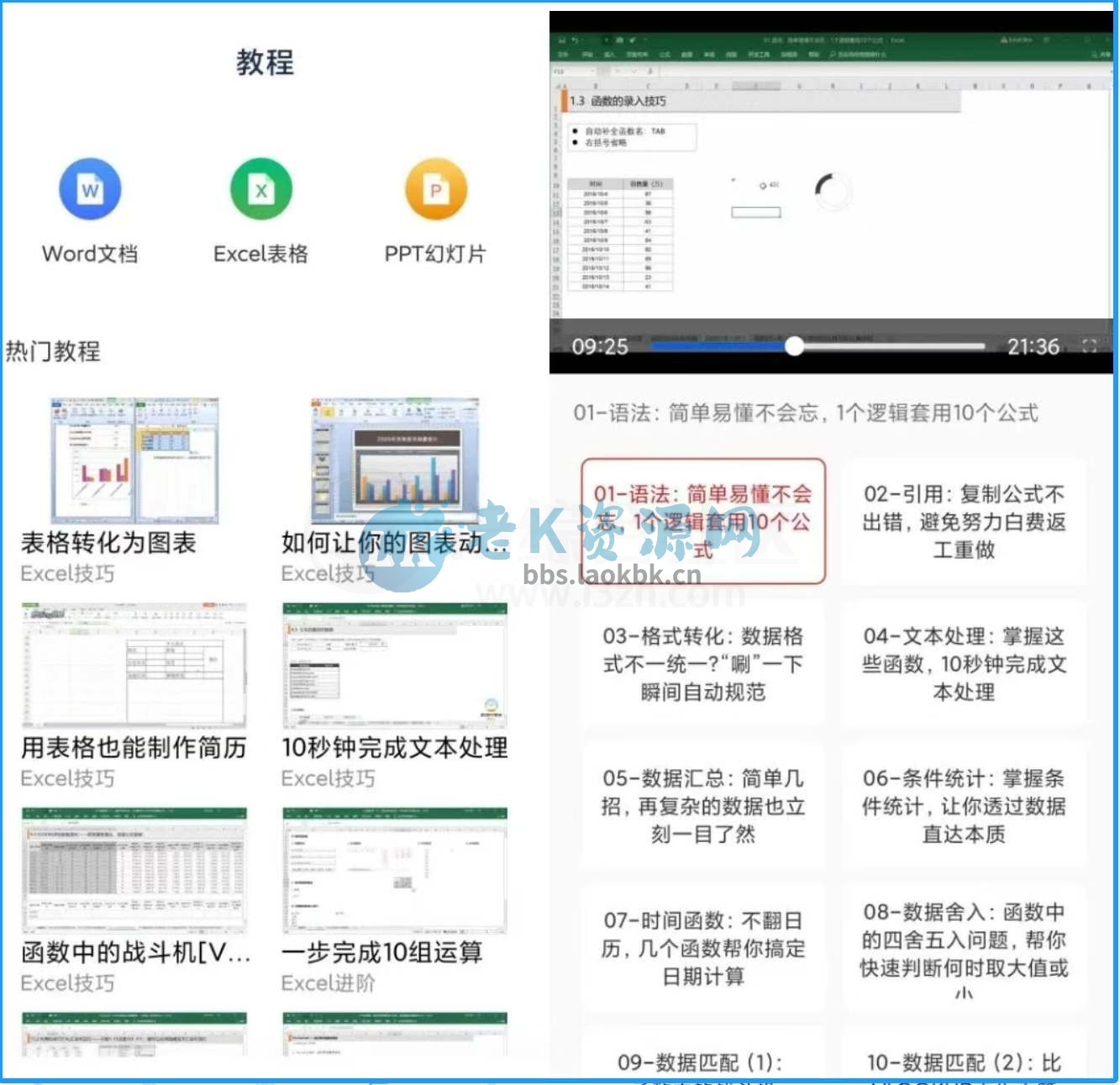
Task: Click the 一步完成10组运算 title text
Action: tap(382, 953)
